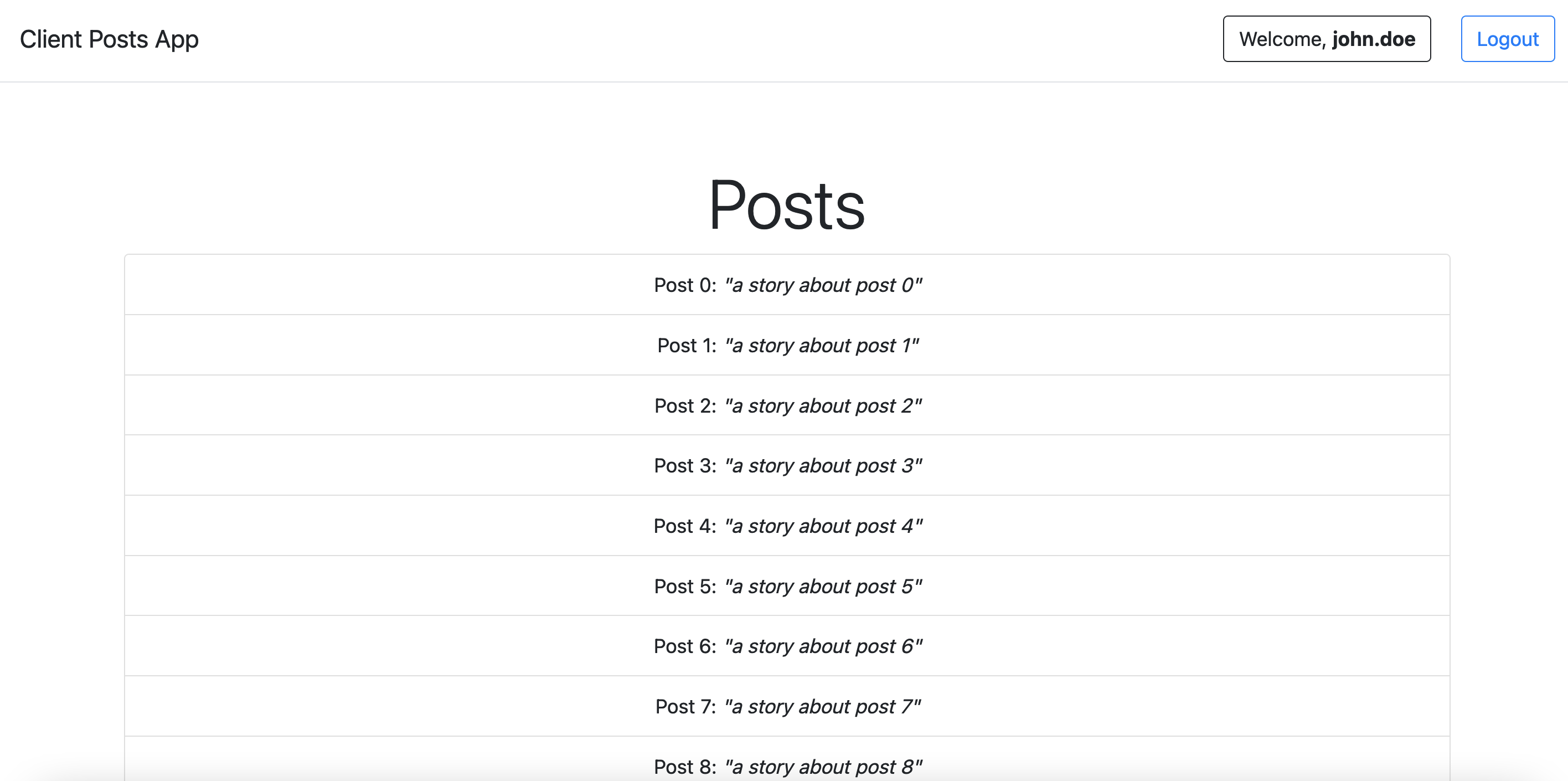Select the 'Post 6:' label
This screenshot has width=1568, height=781.
[x=685, y=646]
